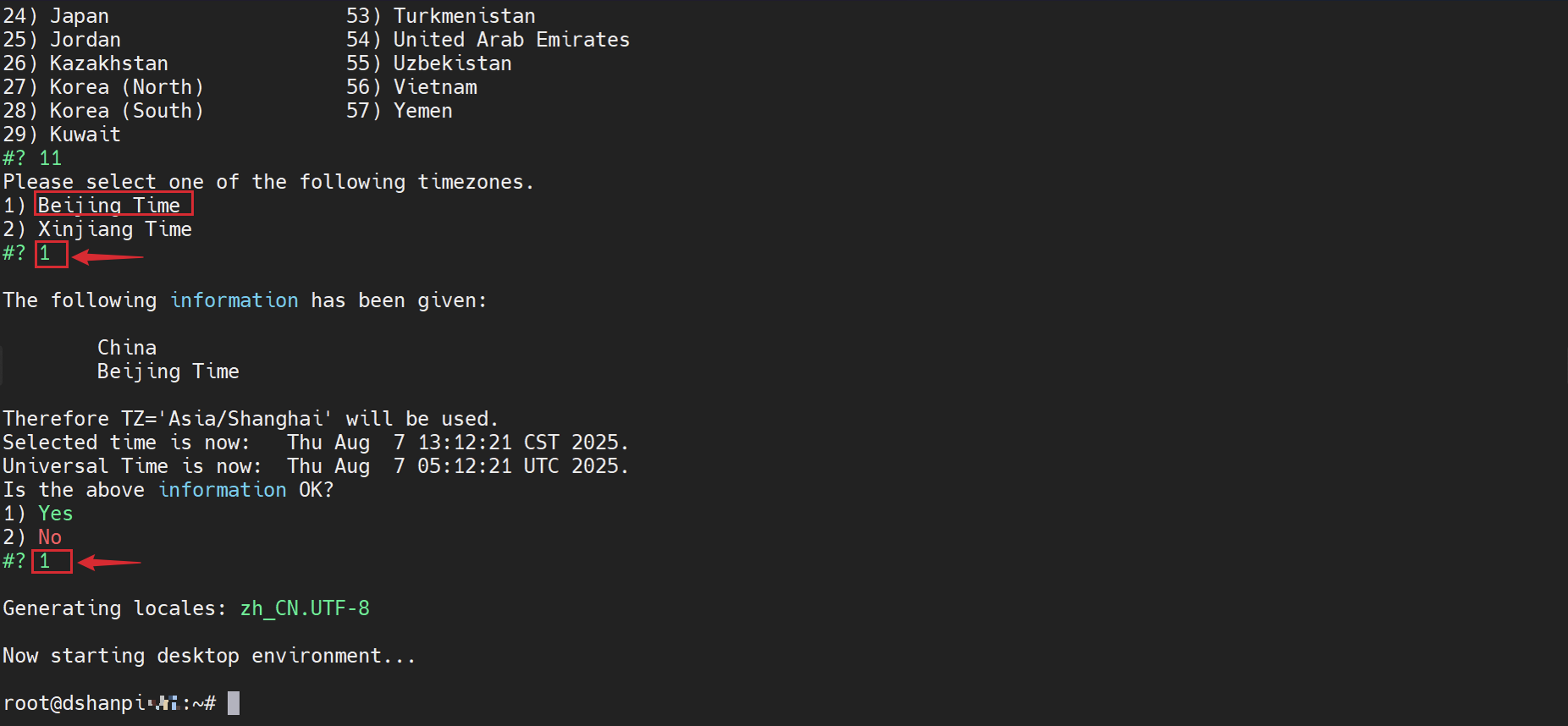Screen dimensions: 1568x726
Task: Select the United Arab Emirates entry
Action: 511,40
